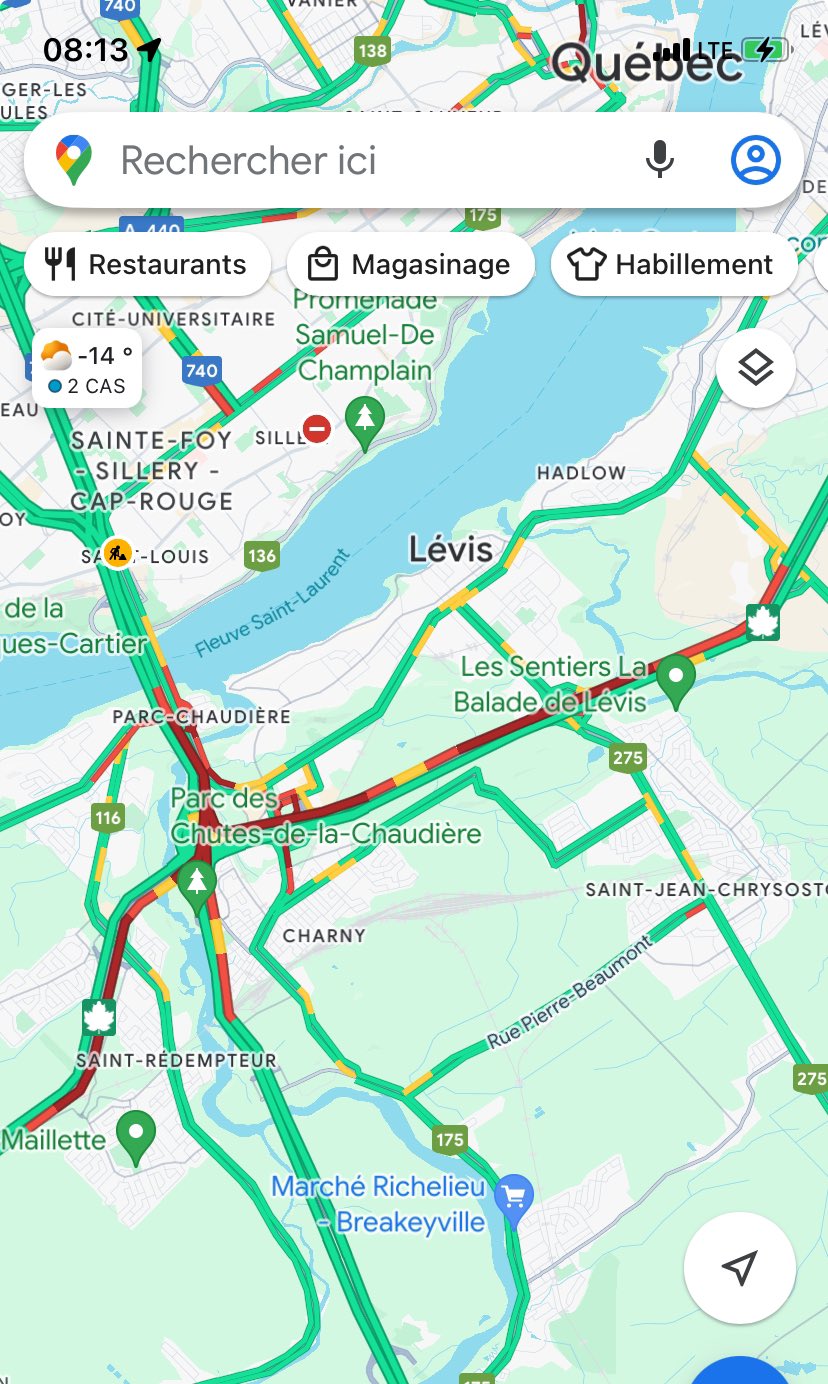Tap the Parc des Chutes-de-la-Chaudière tree pin
The width and height of the screenshot is (828, 1384).
pyautogui.click(x=198, y=886)
